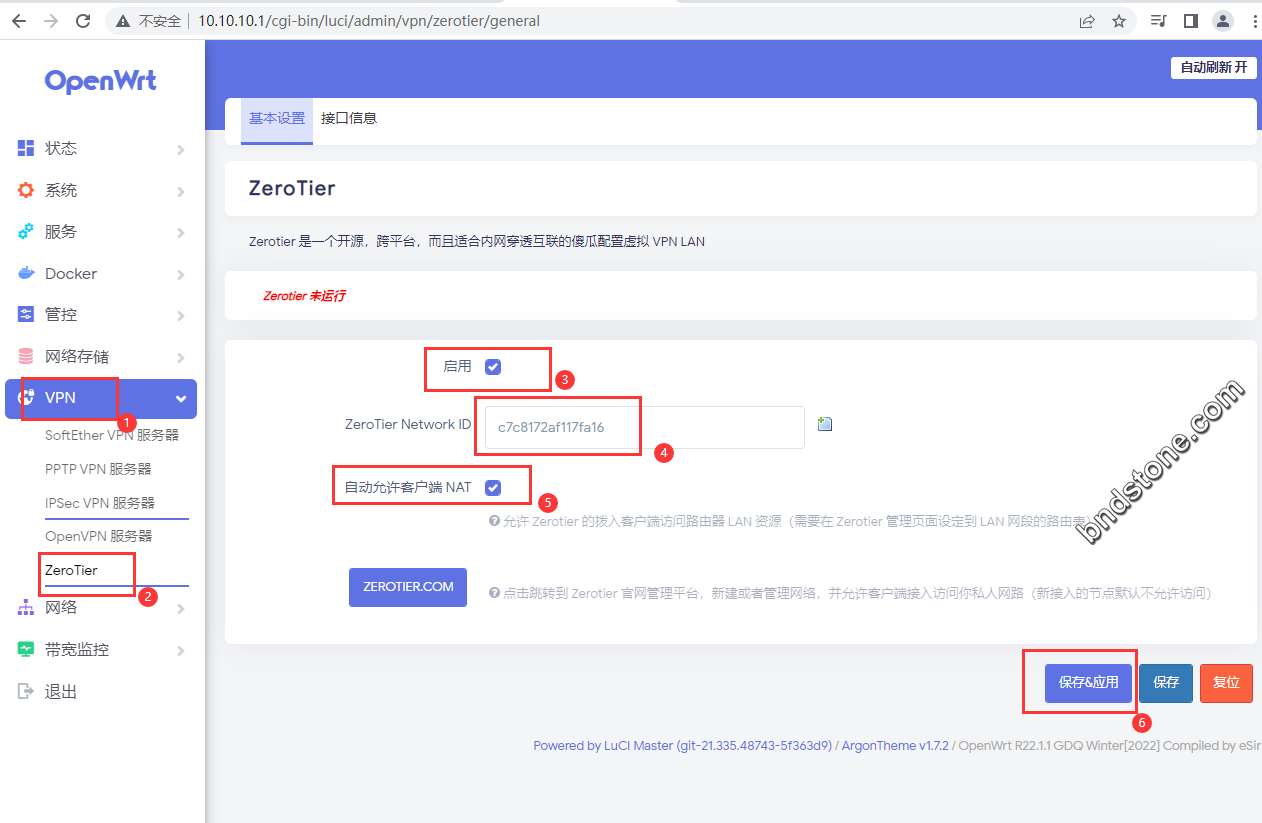Click the blue 保存 button
Screen dimensions: 1262x823
coord(1166,683)
